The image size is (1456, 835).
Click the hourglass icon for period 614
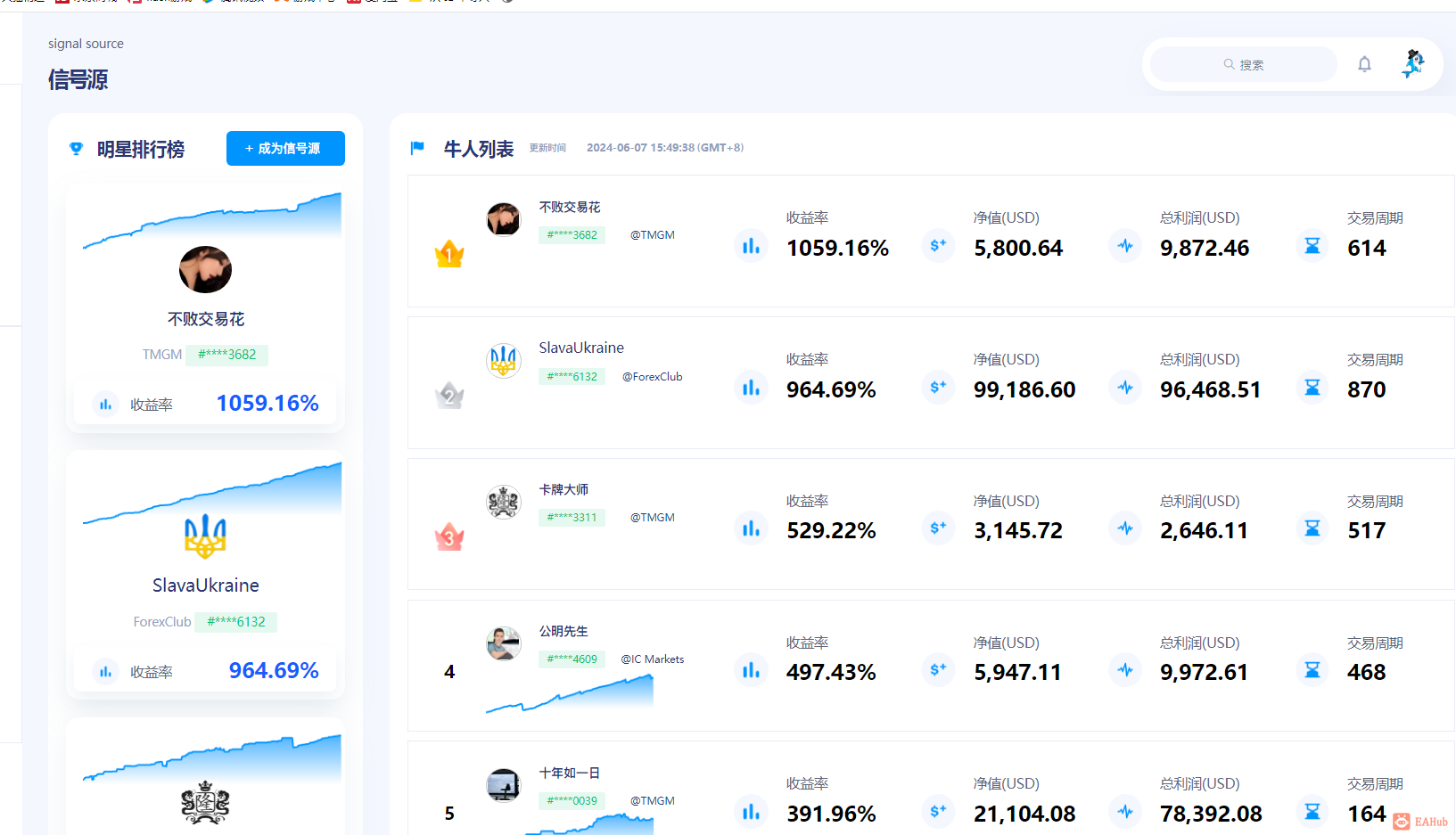click(1312, 246)
